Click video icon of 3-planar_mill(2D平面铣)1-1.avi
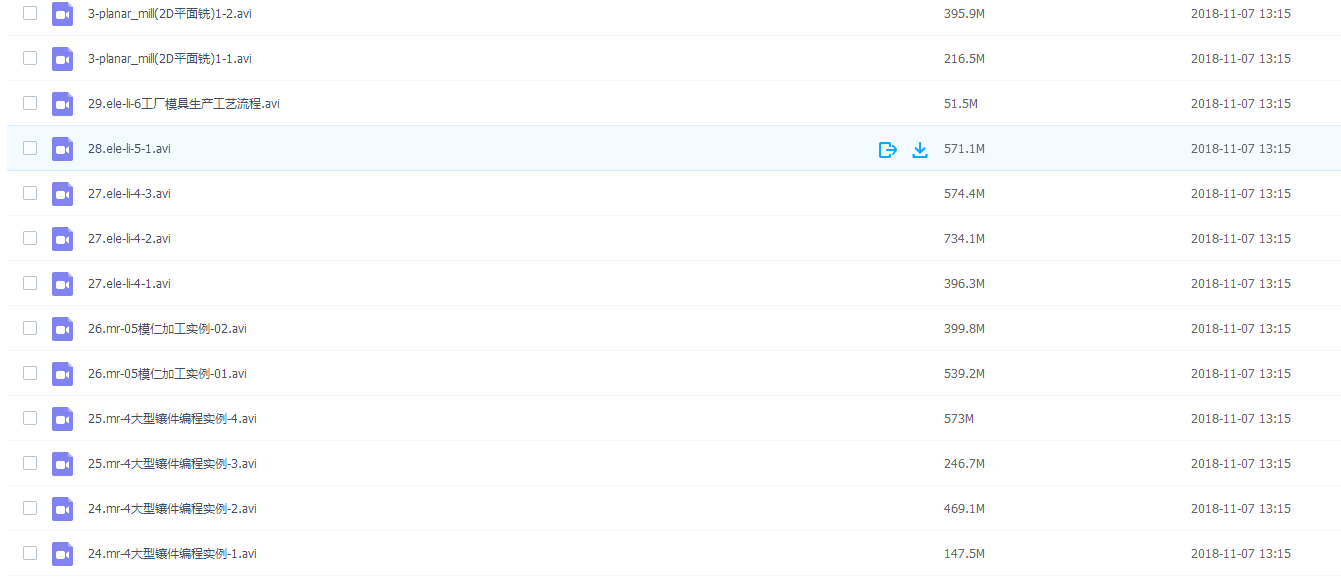The image size is (1341, 580). tap(63, 59)
